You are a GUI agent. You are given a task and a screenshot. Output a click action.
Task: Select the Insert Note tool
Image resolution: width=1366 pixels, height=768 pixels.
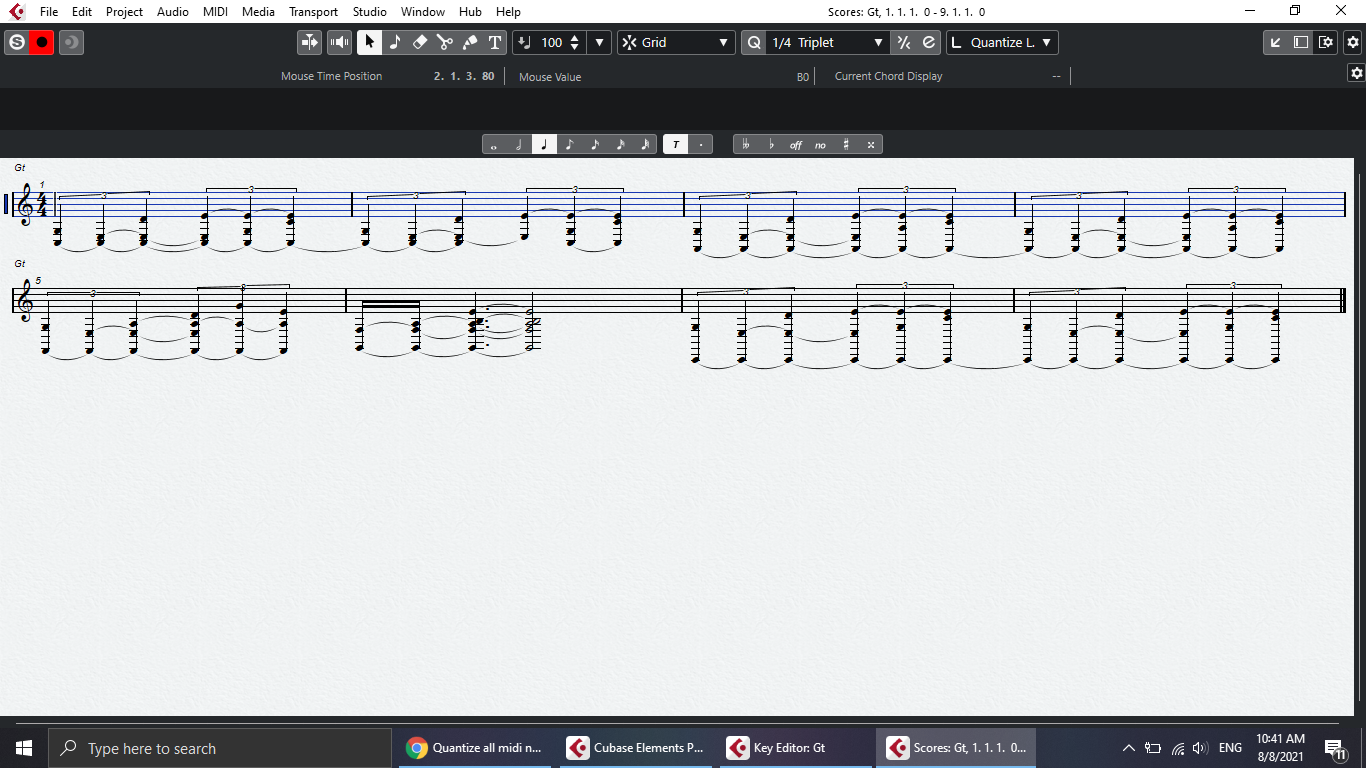point(394,42)
